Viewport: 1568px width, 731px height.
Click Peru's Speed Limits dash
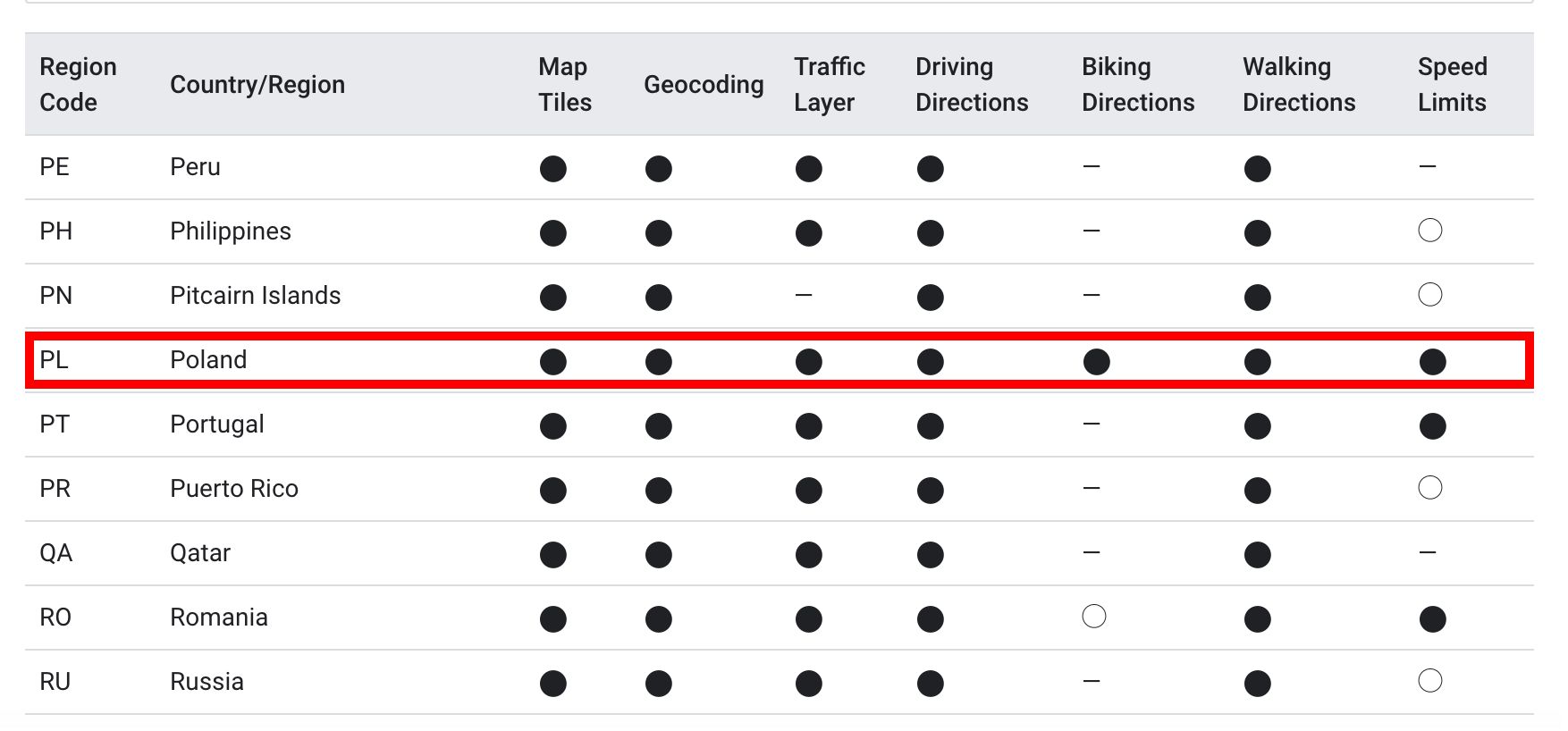coord(1428,166)
